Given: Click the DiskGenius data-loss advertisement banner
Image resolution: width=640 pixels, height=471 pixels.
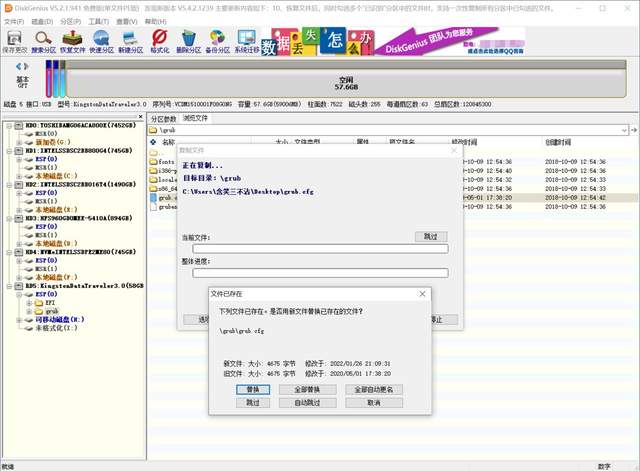Looking at the screenshot, I should coord(393,41).
